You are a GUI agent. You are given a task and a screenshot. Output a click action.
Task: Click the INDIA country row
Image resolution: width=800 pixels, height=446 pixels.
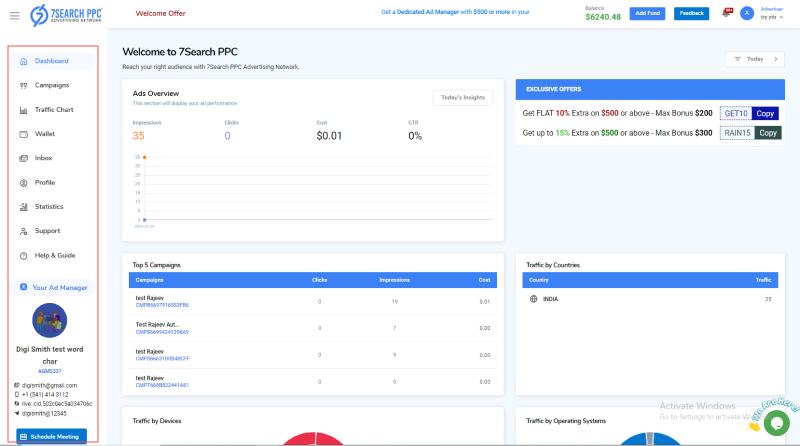(650, 299)
